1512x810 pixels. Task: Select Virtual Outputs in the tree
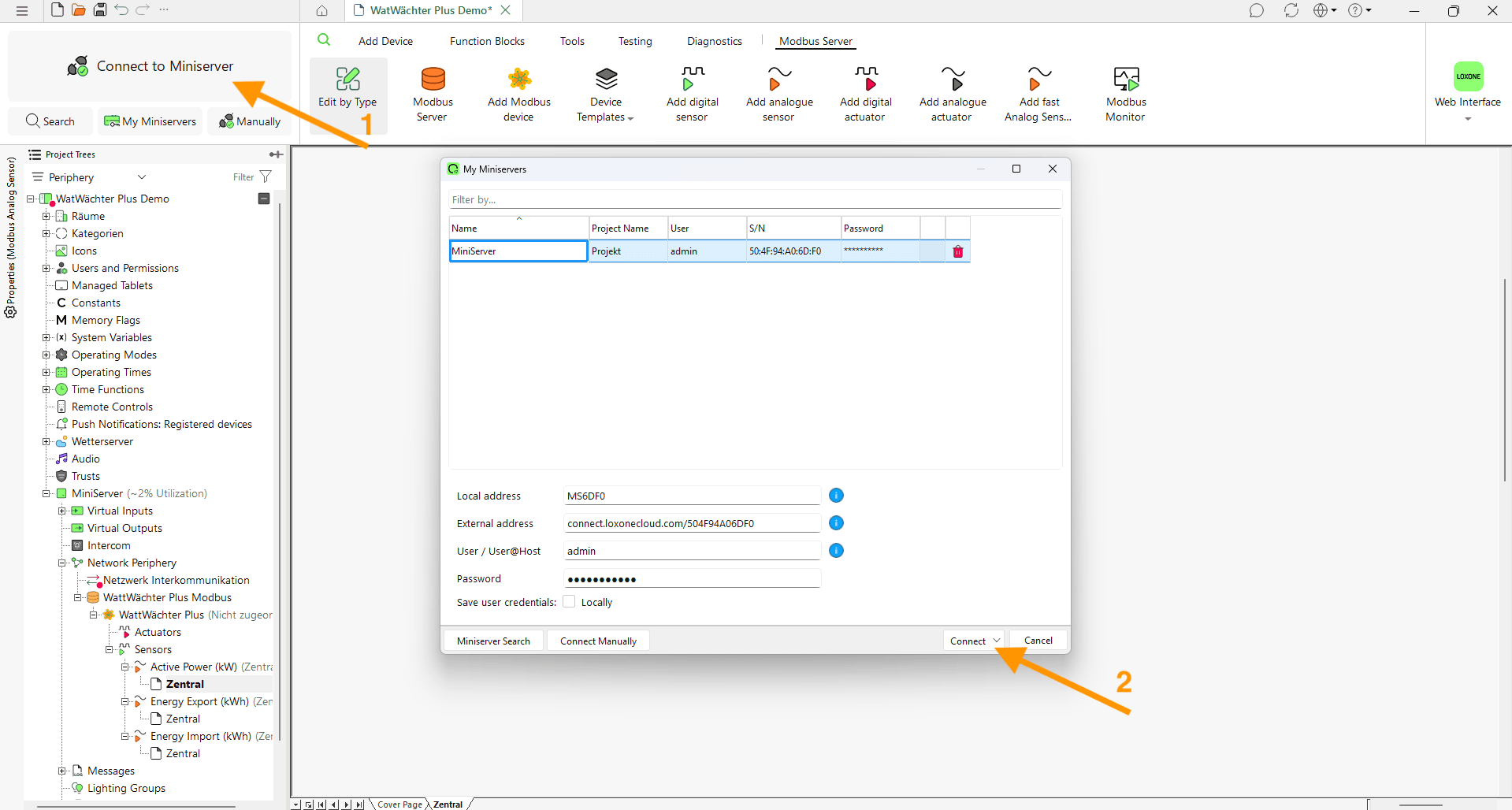click(124, 529)
